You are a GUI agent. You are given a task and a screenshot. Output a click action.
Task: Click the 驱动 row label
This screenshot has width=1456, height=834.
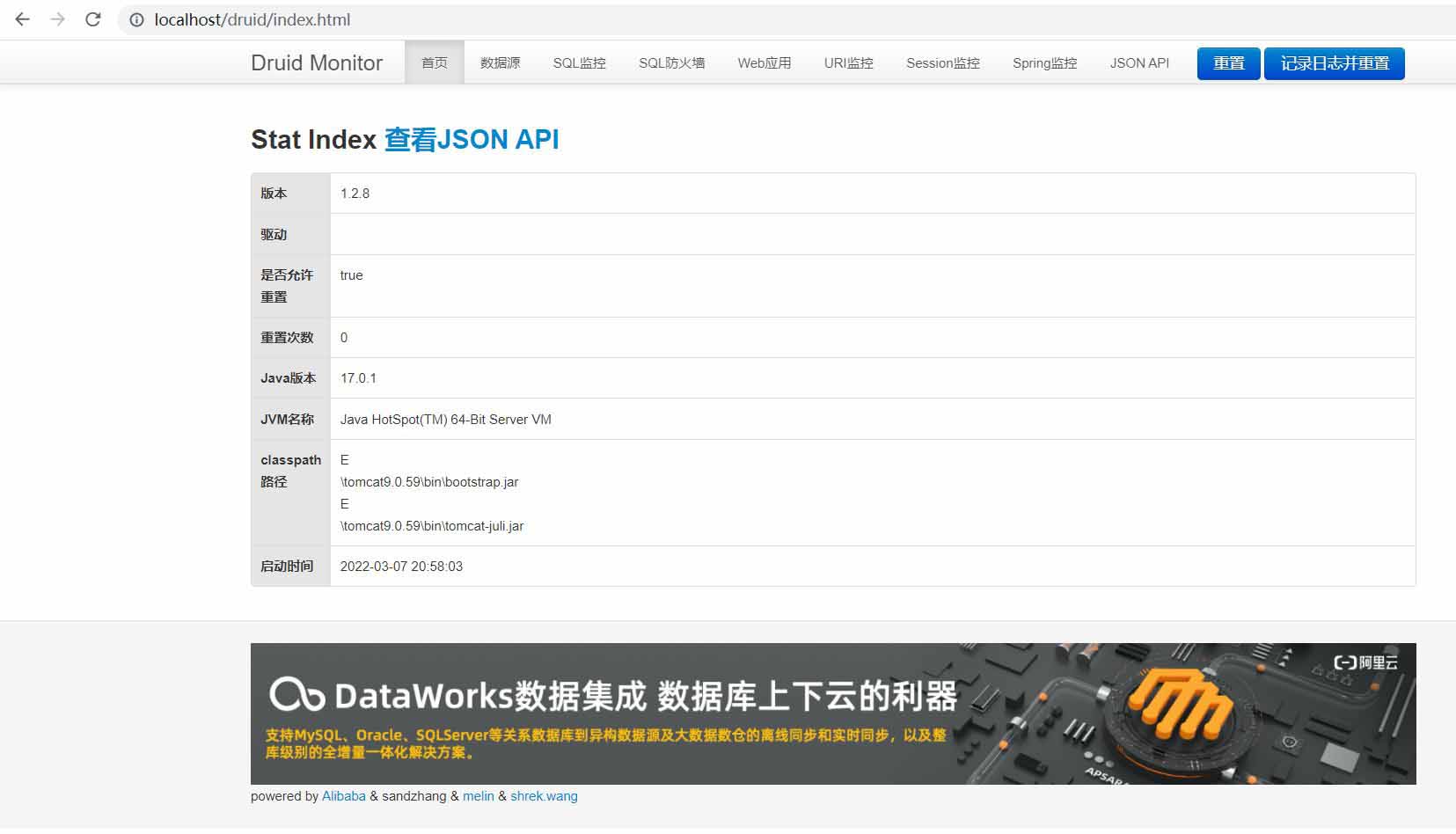coord(274,235)
